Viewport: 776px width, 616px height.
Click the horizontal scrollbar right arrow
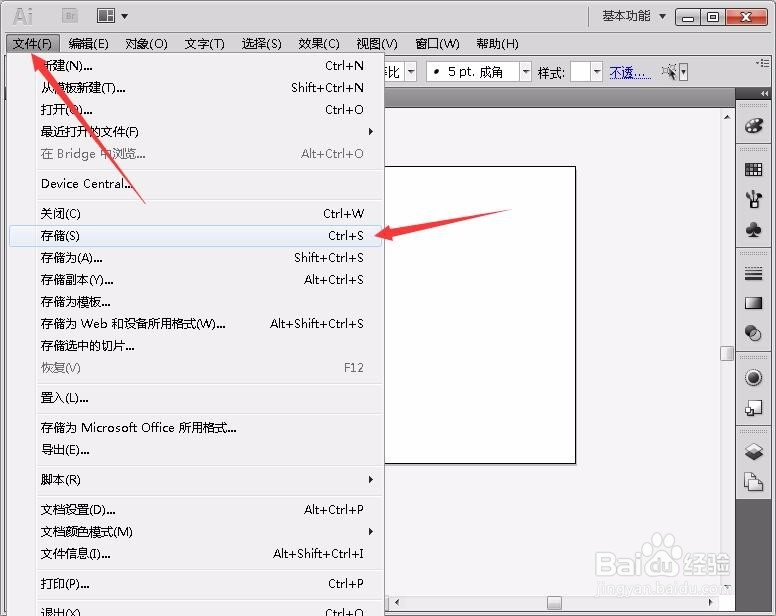711,603
